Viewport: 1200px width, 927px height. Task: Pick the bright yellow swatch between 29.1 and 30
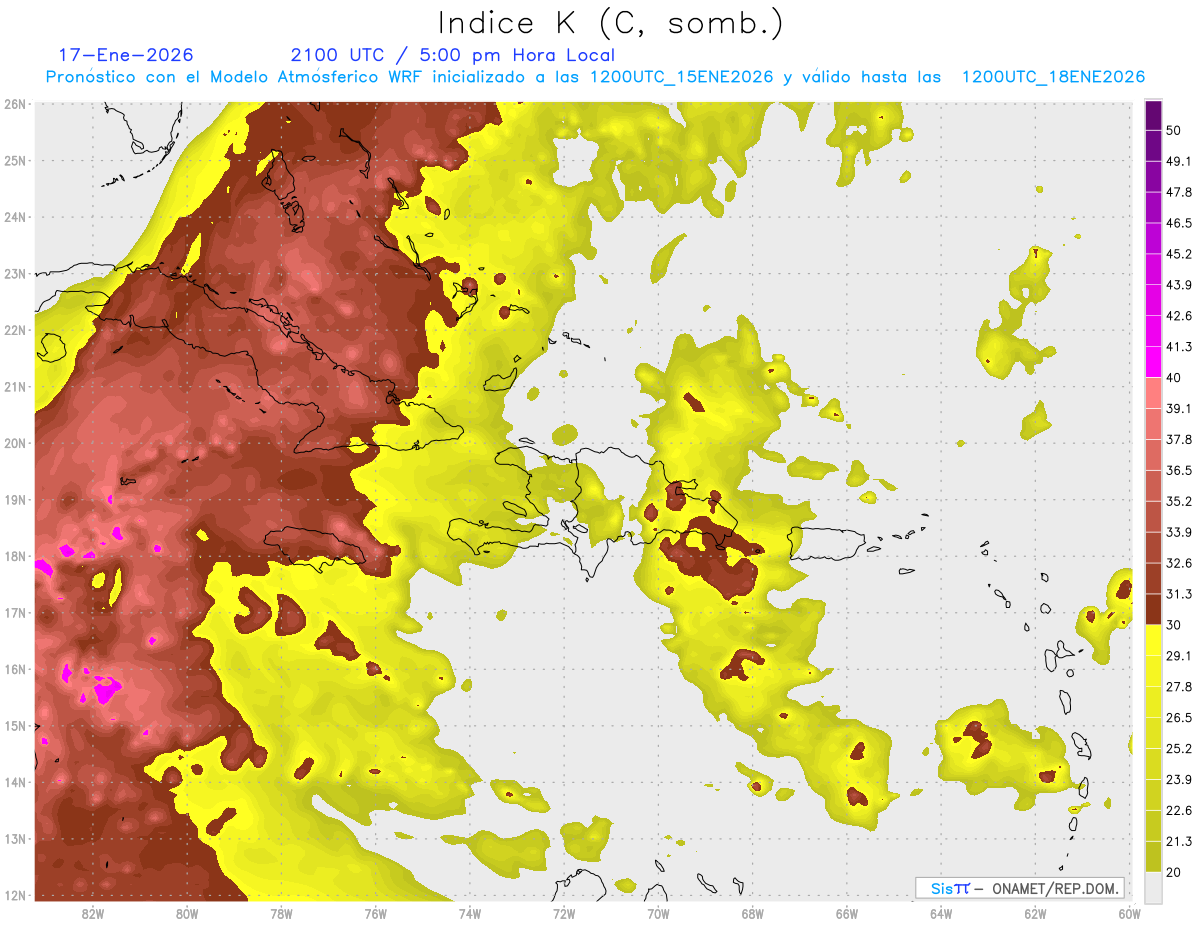click(x=1153, y=640)
